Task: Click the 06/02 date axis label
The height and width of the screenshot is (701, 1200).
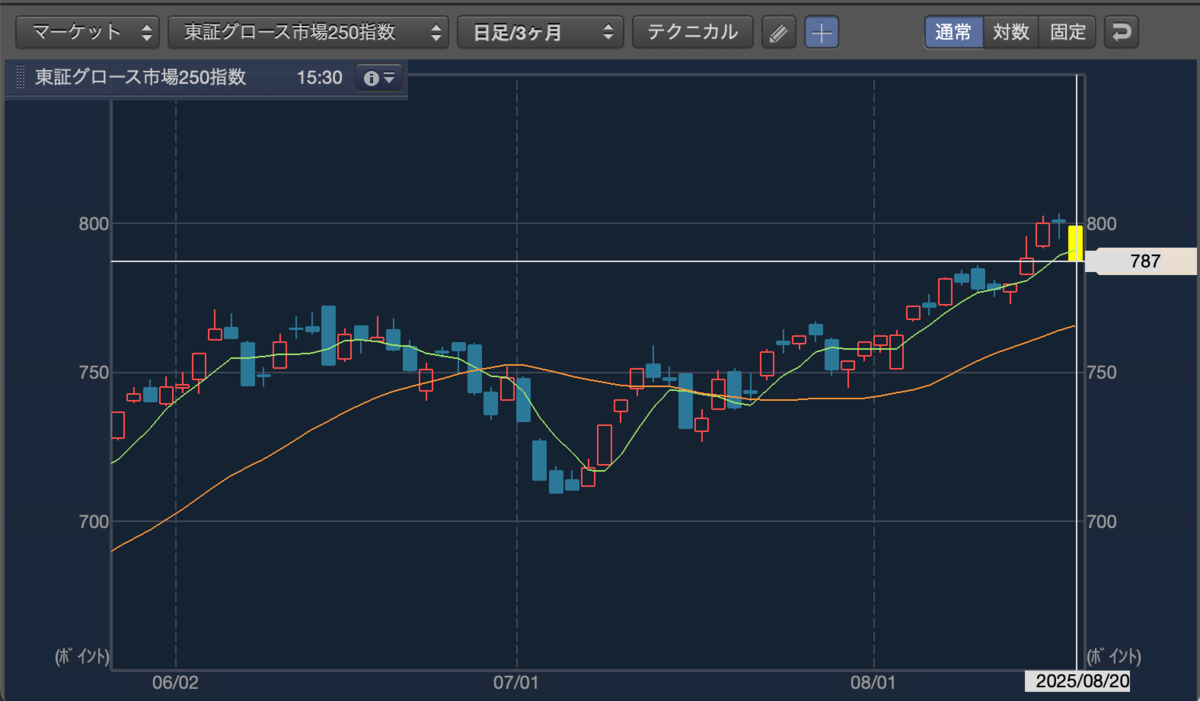Action: tap(175, 682)
